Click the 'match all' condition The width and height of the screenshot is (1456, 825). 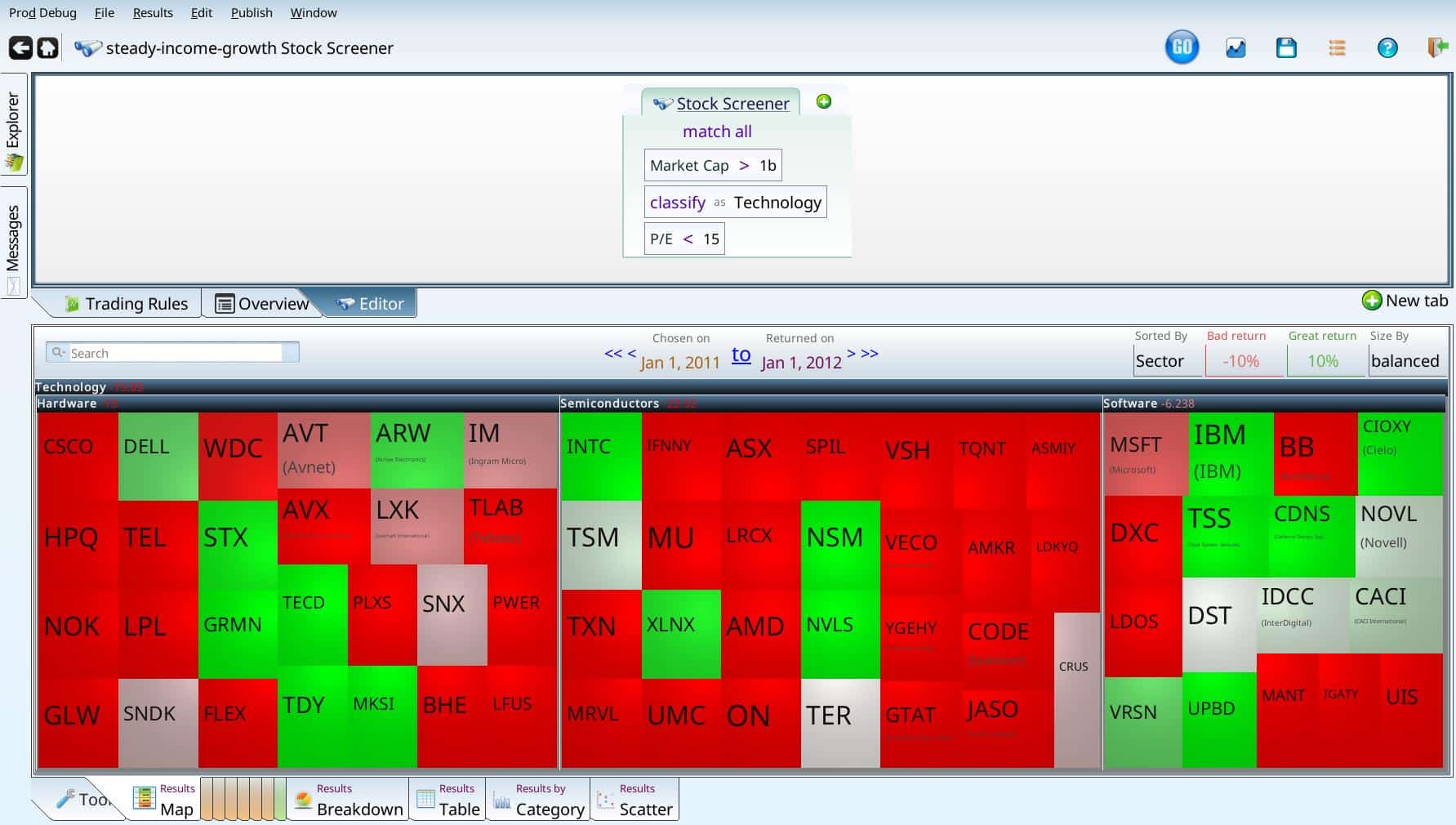[717, 132]
